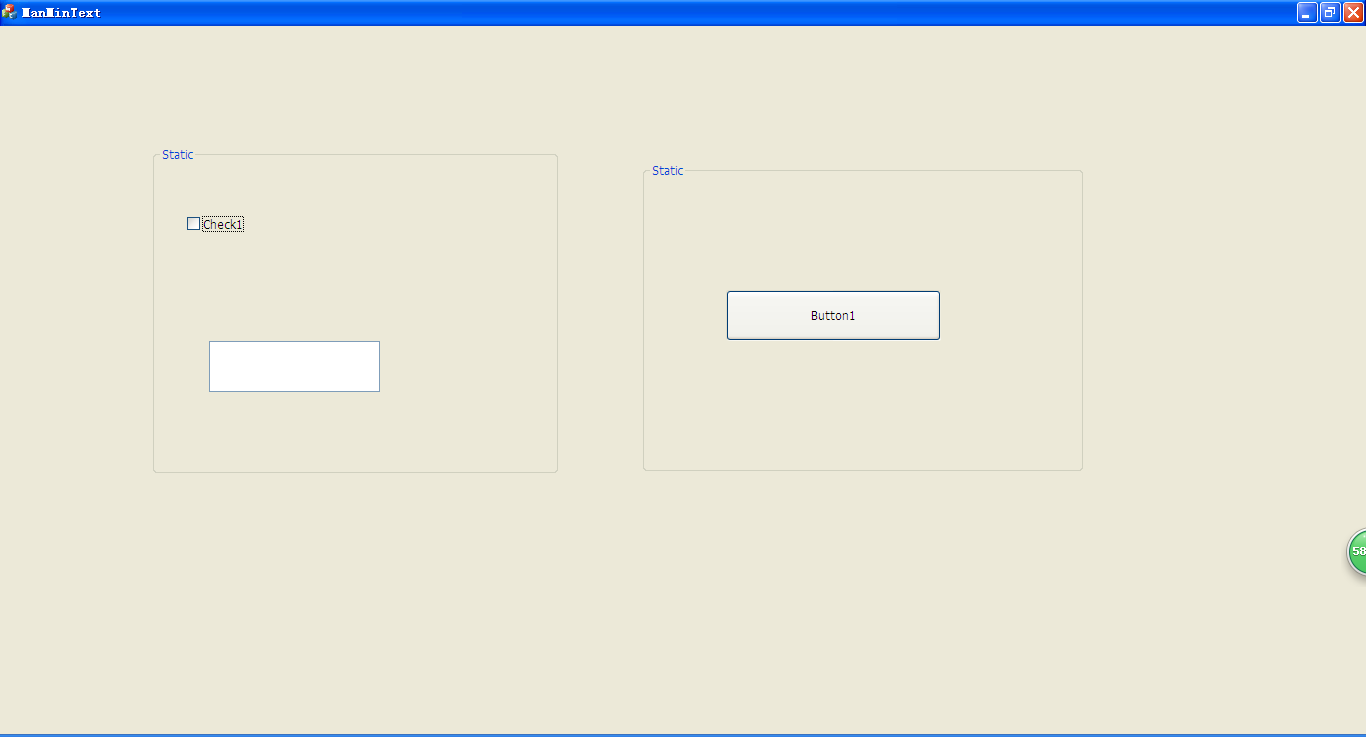Close the MaxMinText window
The width and height of the screenshot is (1366, 737).
point(1353,12)
